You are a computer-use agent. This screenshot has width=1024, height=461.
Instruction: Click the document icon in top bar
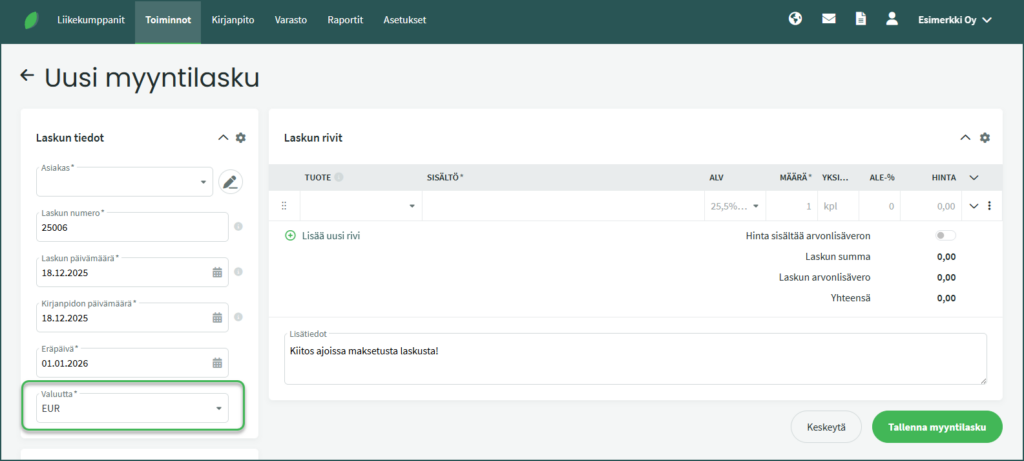pos(860,19)
